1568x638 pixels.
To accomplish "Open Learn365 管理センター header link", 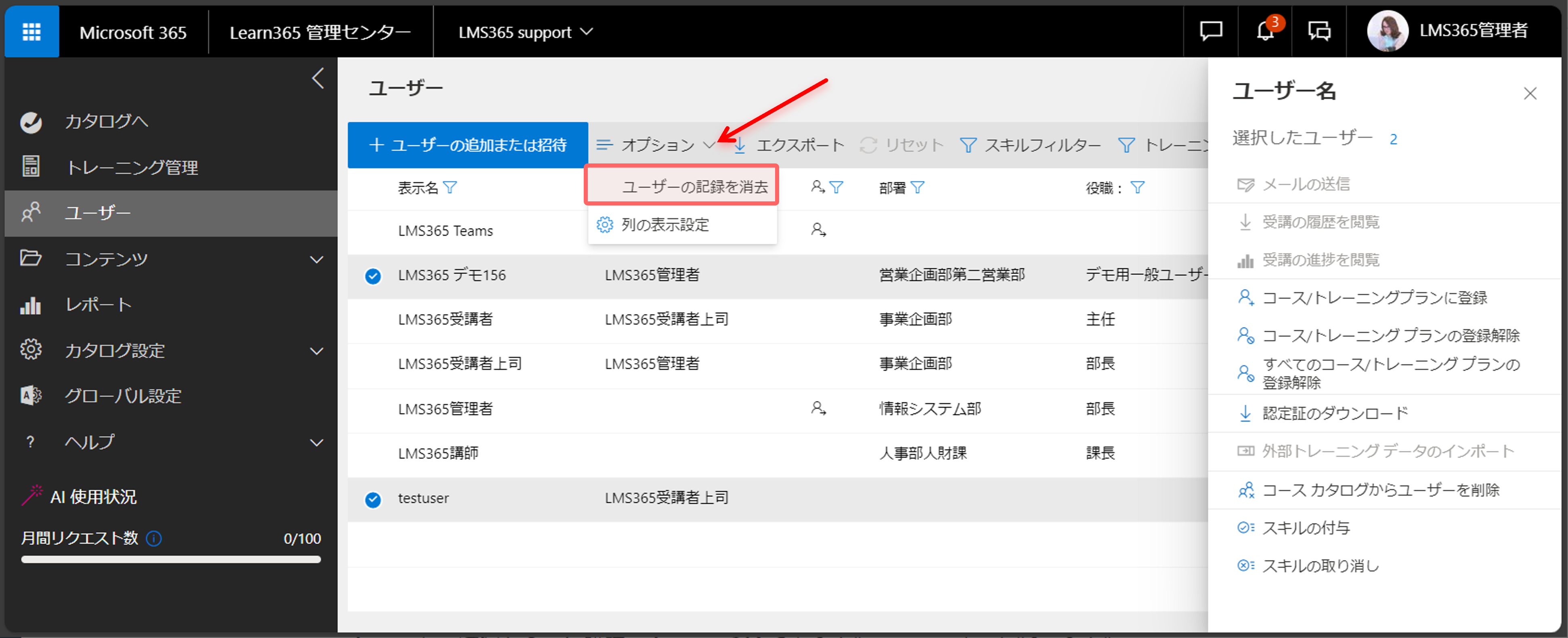I will pos(320,32).
